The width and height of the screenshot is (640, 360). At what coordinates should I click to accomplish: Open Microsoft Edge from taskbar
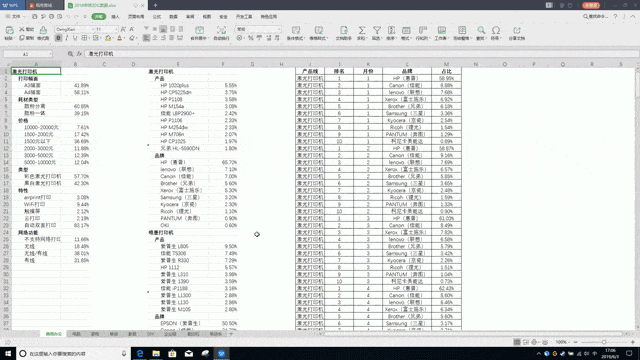[x=140, y=353]
